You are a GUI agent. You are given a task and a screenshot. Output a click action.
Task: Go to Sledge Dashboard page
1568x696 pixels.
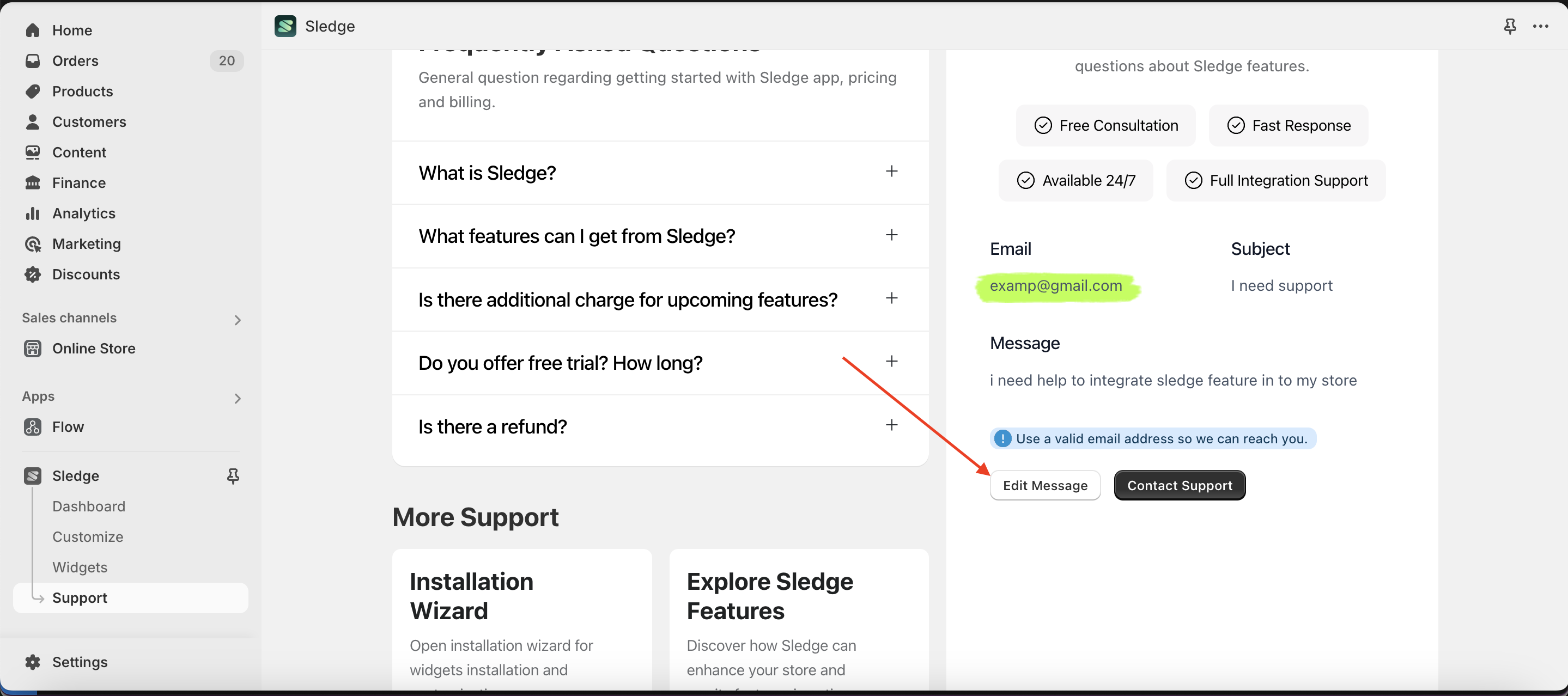(x=89, y=506)
